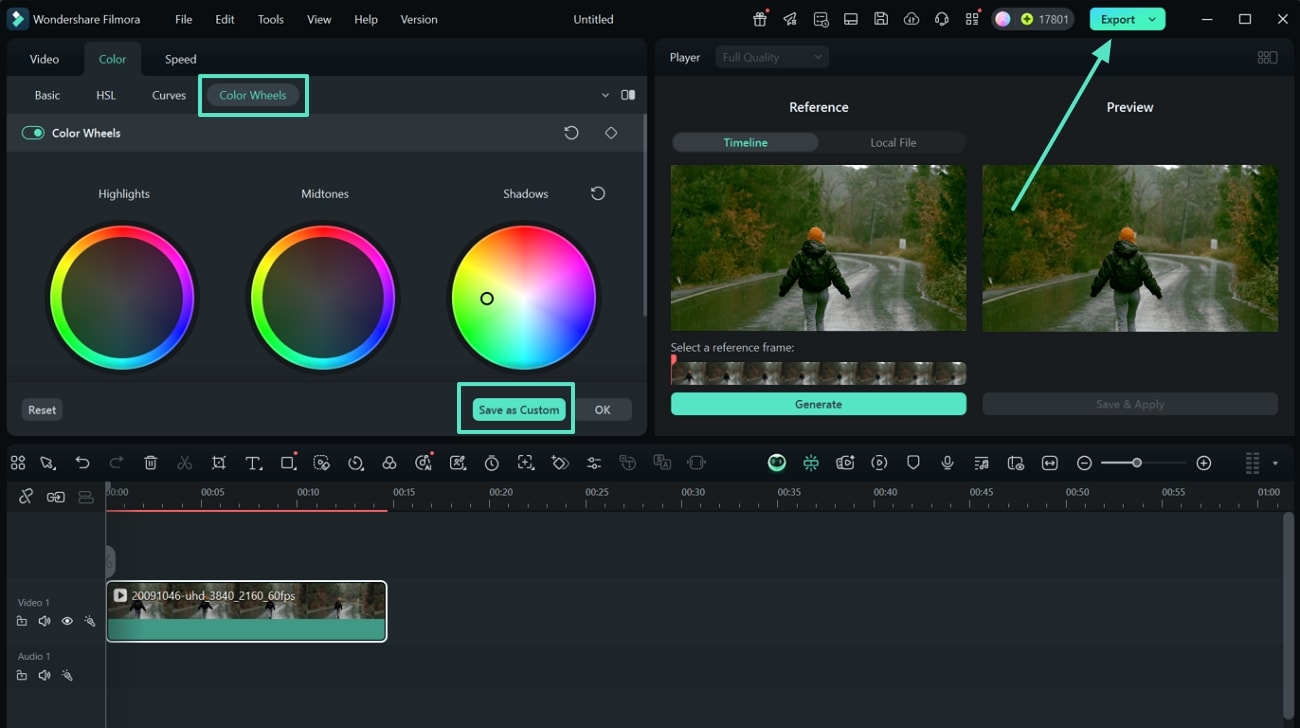The image size is (1300, 728).
Task: Delete the selected clip with trash icon
Action: [x=151, y=463]
